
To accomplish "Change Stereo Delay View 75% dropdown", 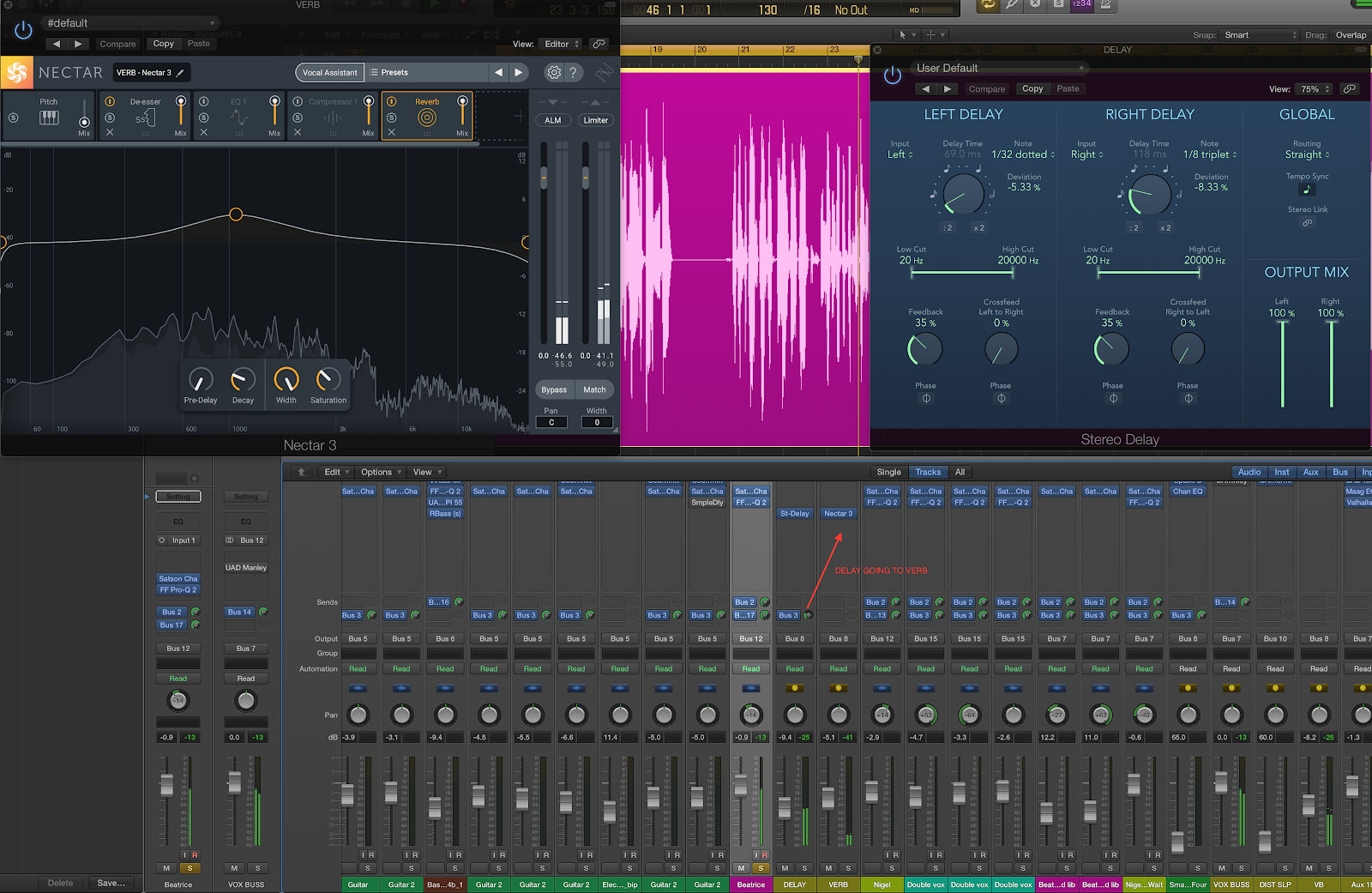I will (1315, 88).
